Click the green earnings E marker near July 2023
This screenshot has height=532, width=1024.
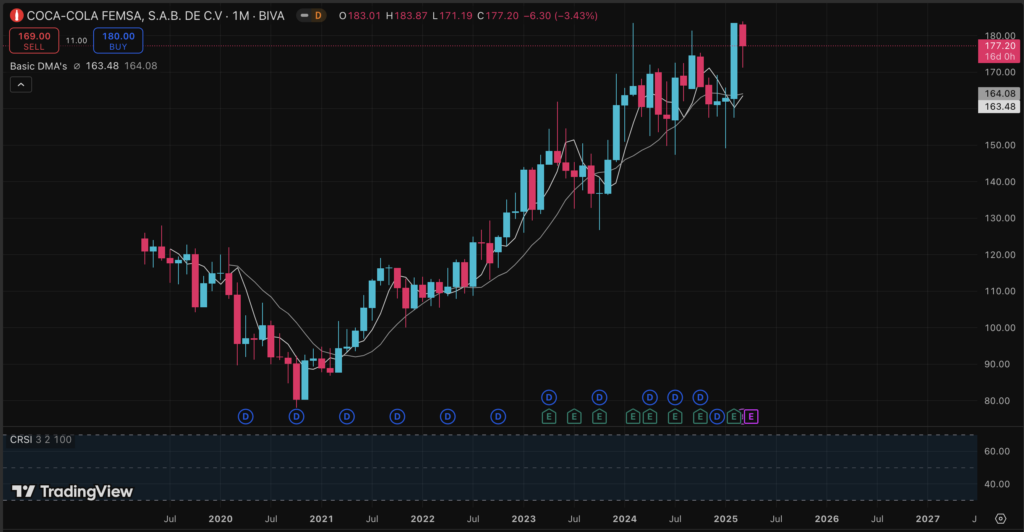click(x=574, y=416)
